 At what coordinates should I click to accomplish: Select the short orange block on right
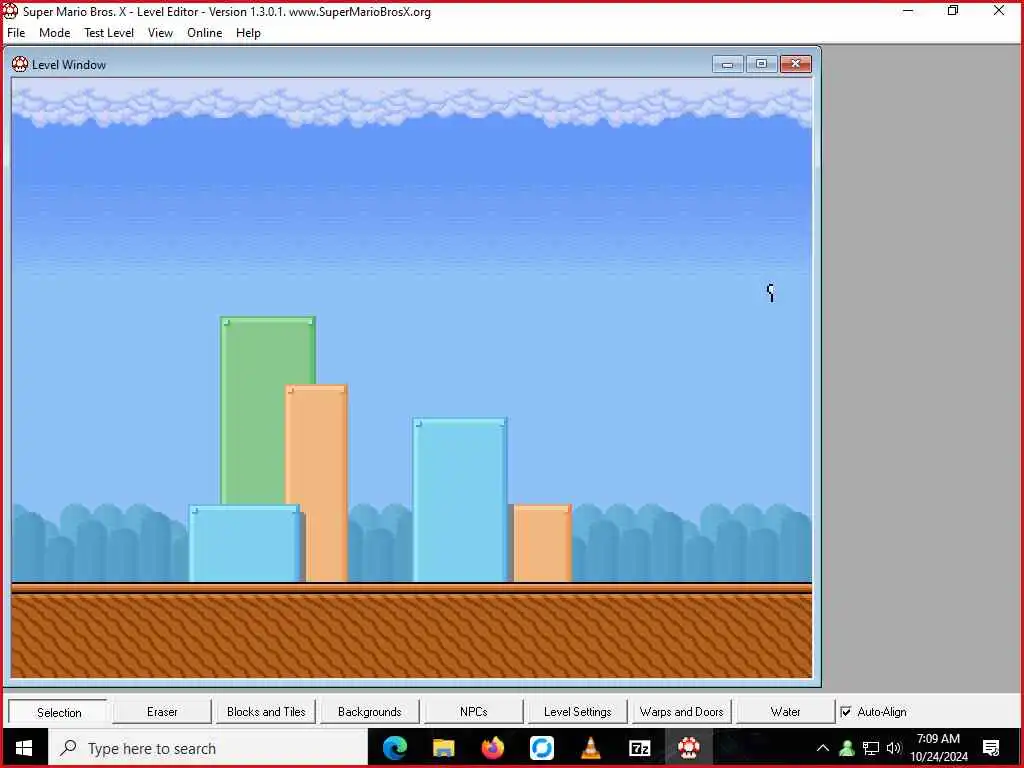pyautogui.click(x=542, y=543)
